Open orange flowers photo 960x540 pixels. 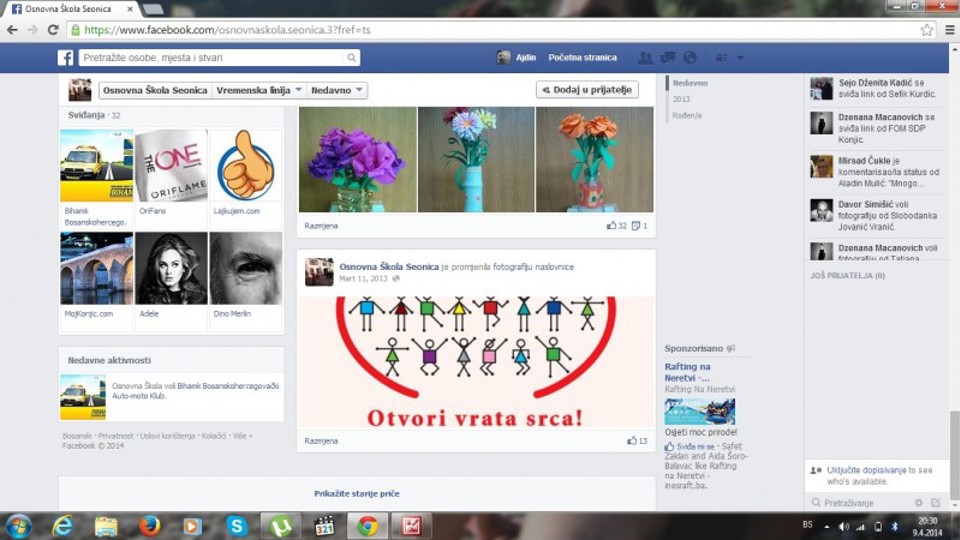click(594, 160)
